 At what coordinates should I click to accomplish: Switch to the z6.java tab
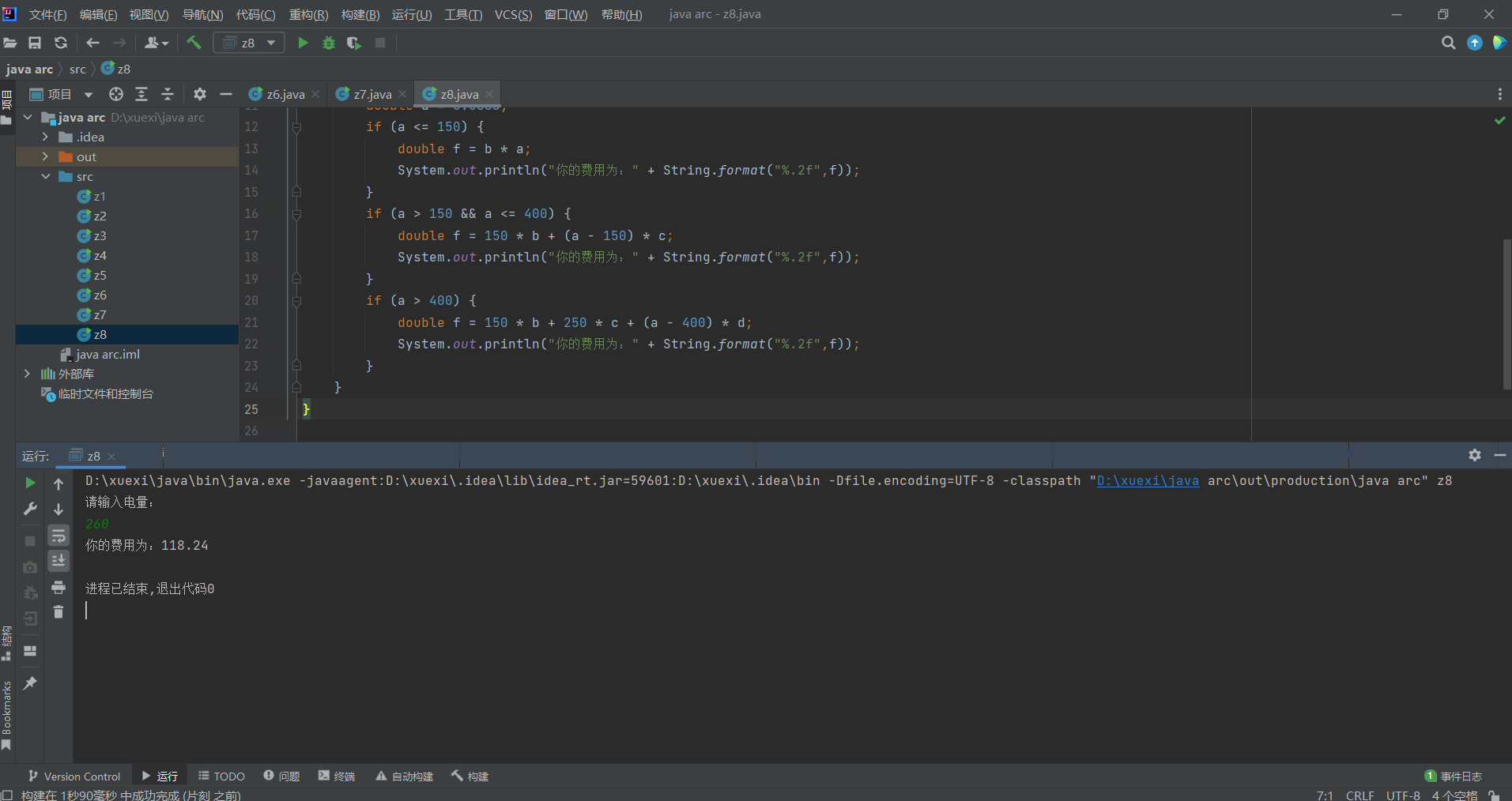tap(285, 94)
